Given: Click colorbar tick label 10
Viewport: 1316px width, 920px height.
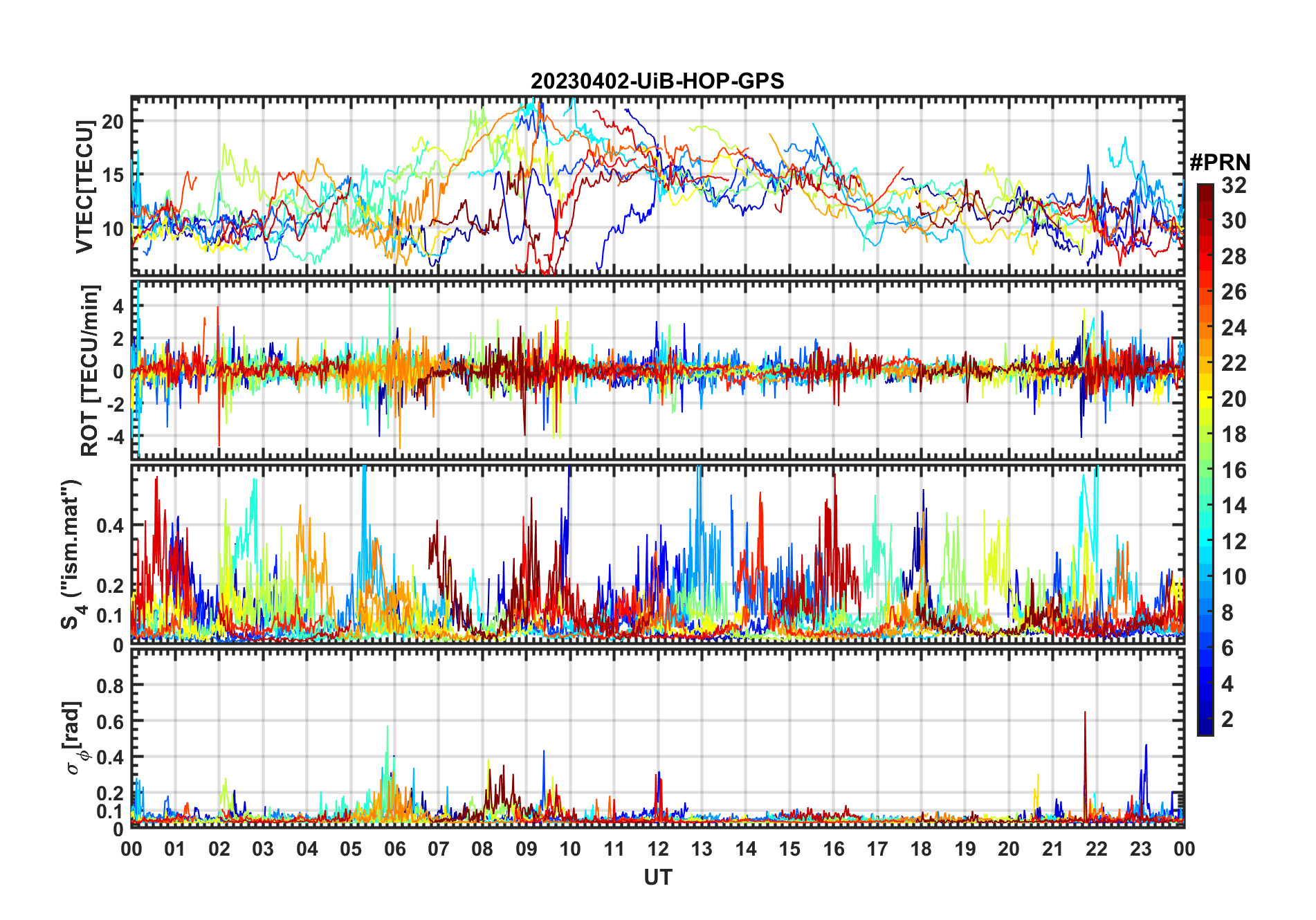Looking at the screenshot, I should pyautogui.click(x=1234, y=577).
